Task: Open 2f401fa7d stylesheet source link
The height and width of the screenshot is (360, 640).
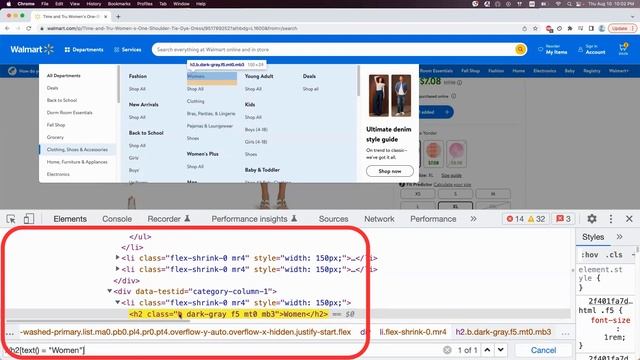Action: coord(610,301)
